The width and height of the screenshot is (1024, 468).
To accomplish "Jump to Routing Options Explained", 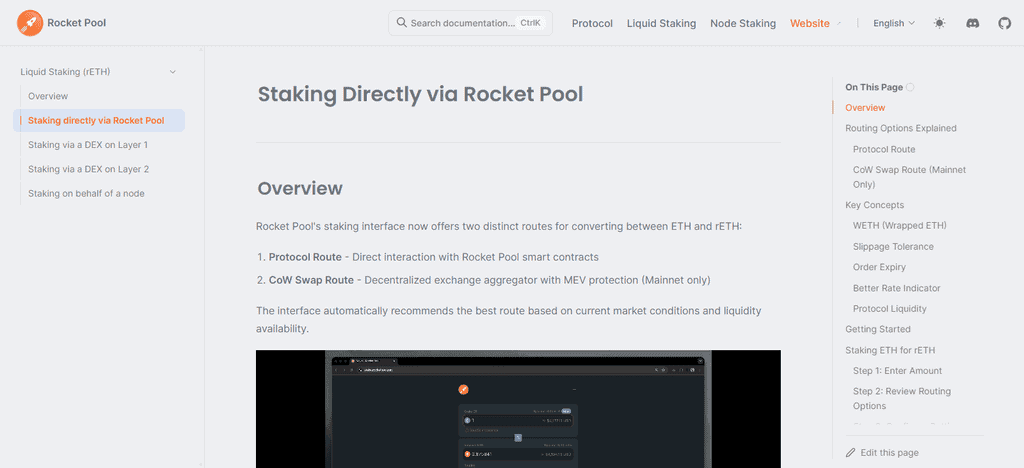I will pyautogui.click(x=901, y=128).
